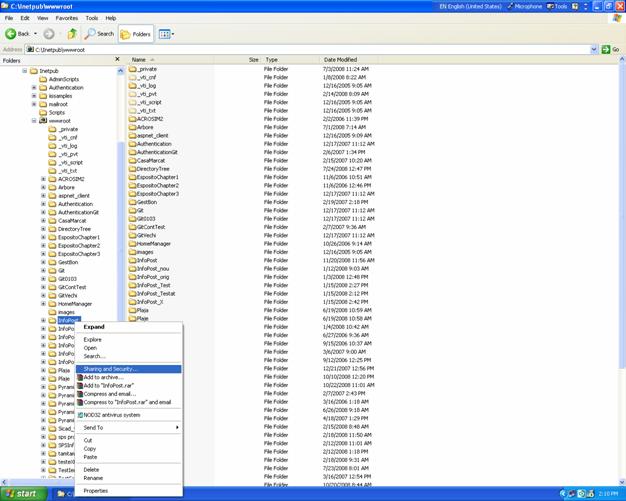Viewport: 626px width, 501px height.
Task: Click the Up folder level icon
Action: click(x=72, y=34)
